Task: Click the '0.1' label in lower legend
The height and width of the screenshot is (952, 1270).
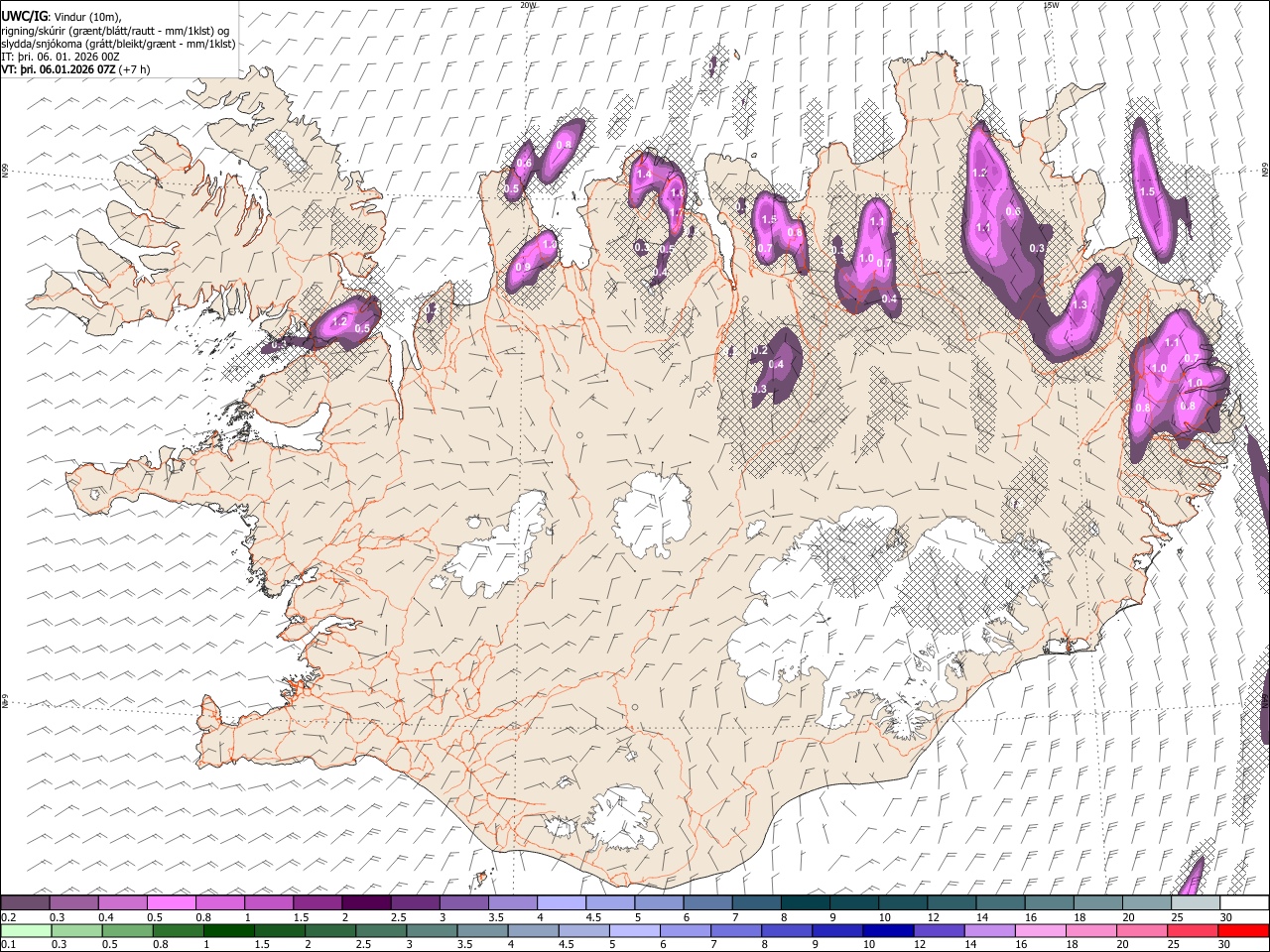Action: coord(7,945)
